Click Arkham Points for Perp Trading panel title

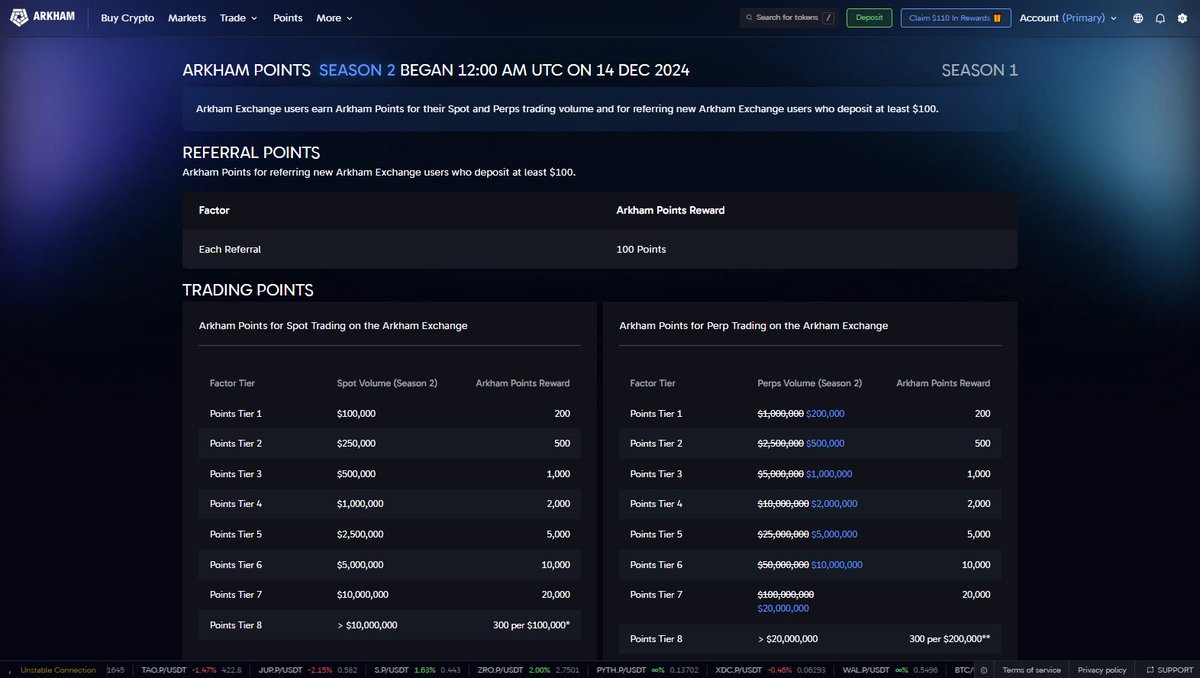(x=754, y=326)
